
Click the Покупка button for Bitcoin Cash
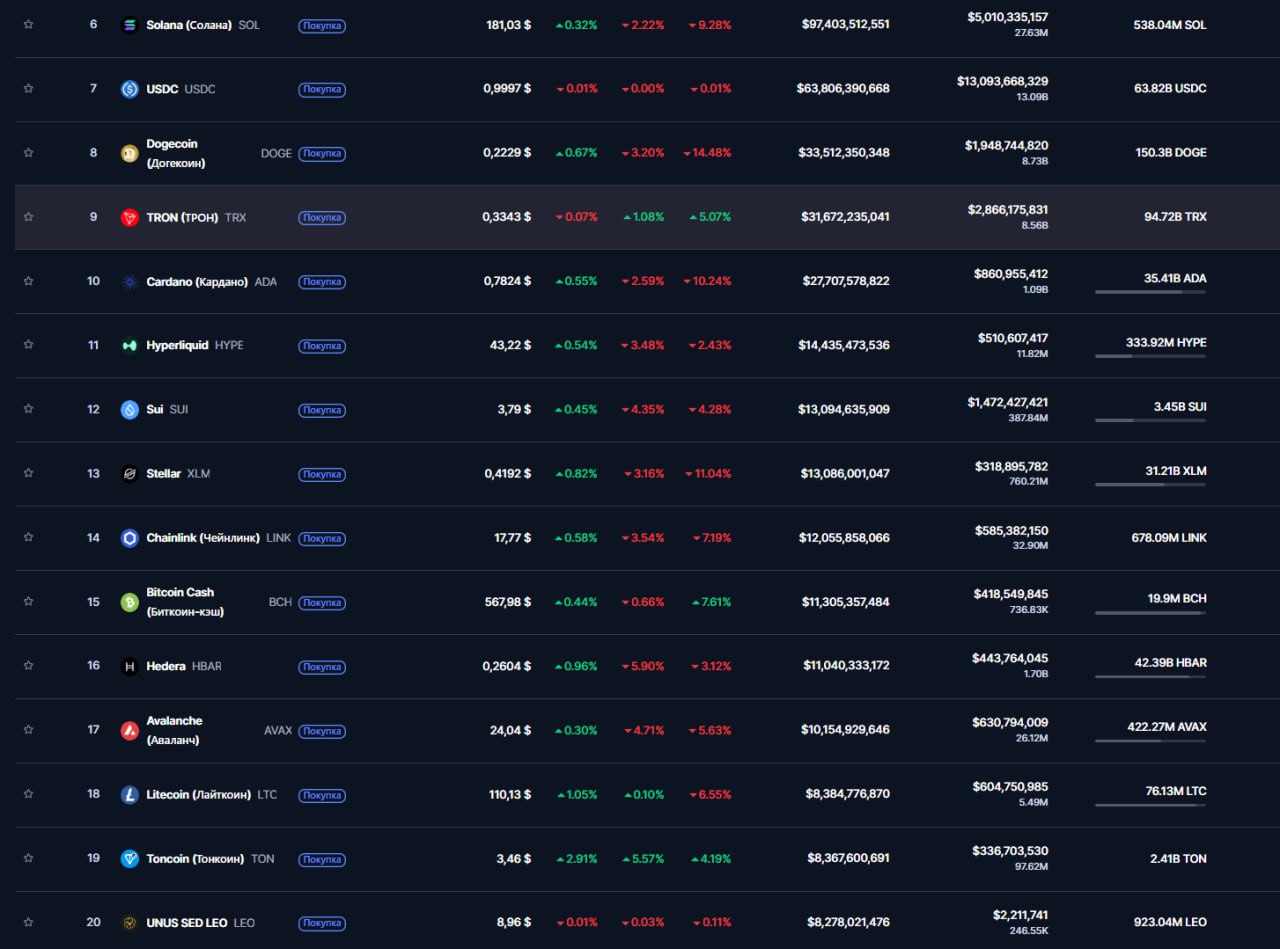pyautogui.click(x=322, y=603)
